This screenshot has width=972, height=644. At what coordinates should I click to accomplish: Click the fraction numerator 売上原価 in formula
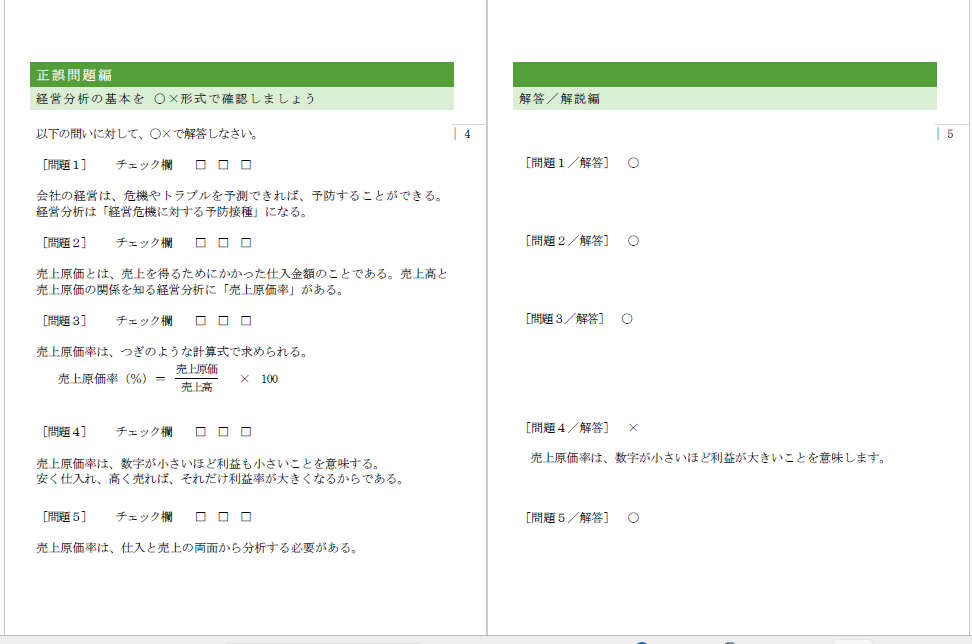[196, 370]
